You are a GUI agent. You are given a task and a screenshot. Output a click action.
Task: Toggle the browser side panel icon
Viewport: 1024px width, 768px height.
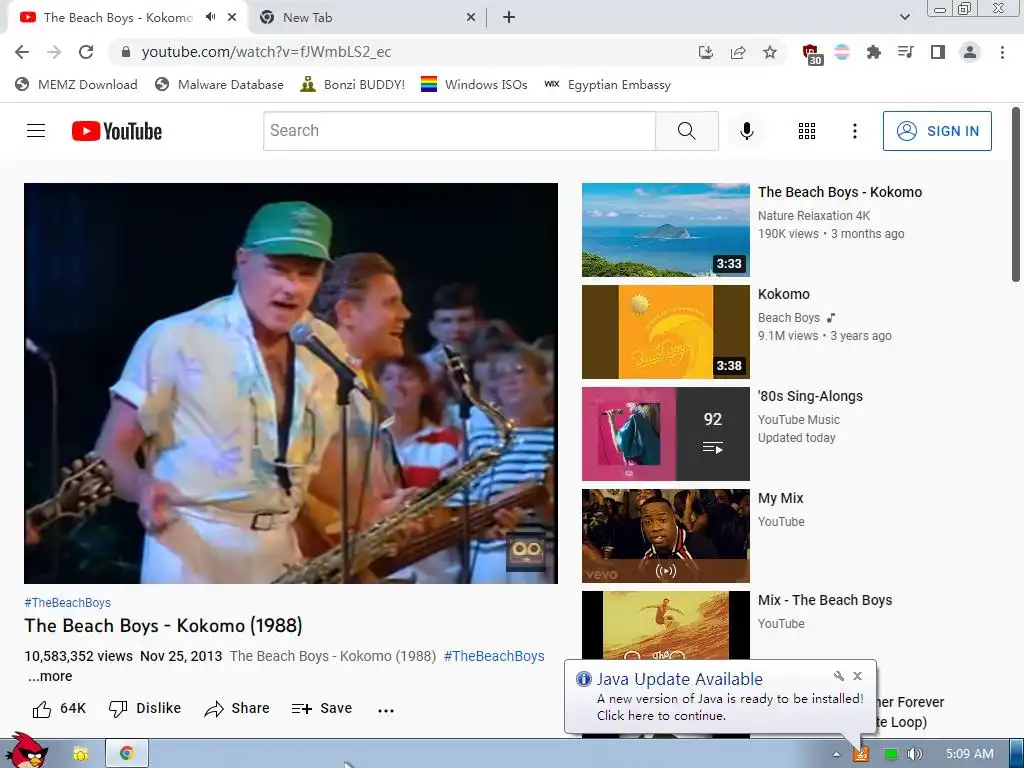tap(938, 52)
